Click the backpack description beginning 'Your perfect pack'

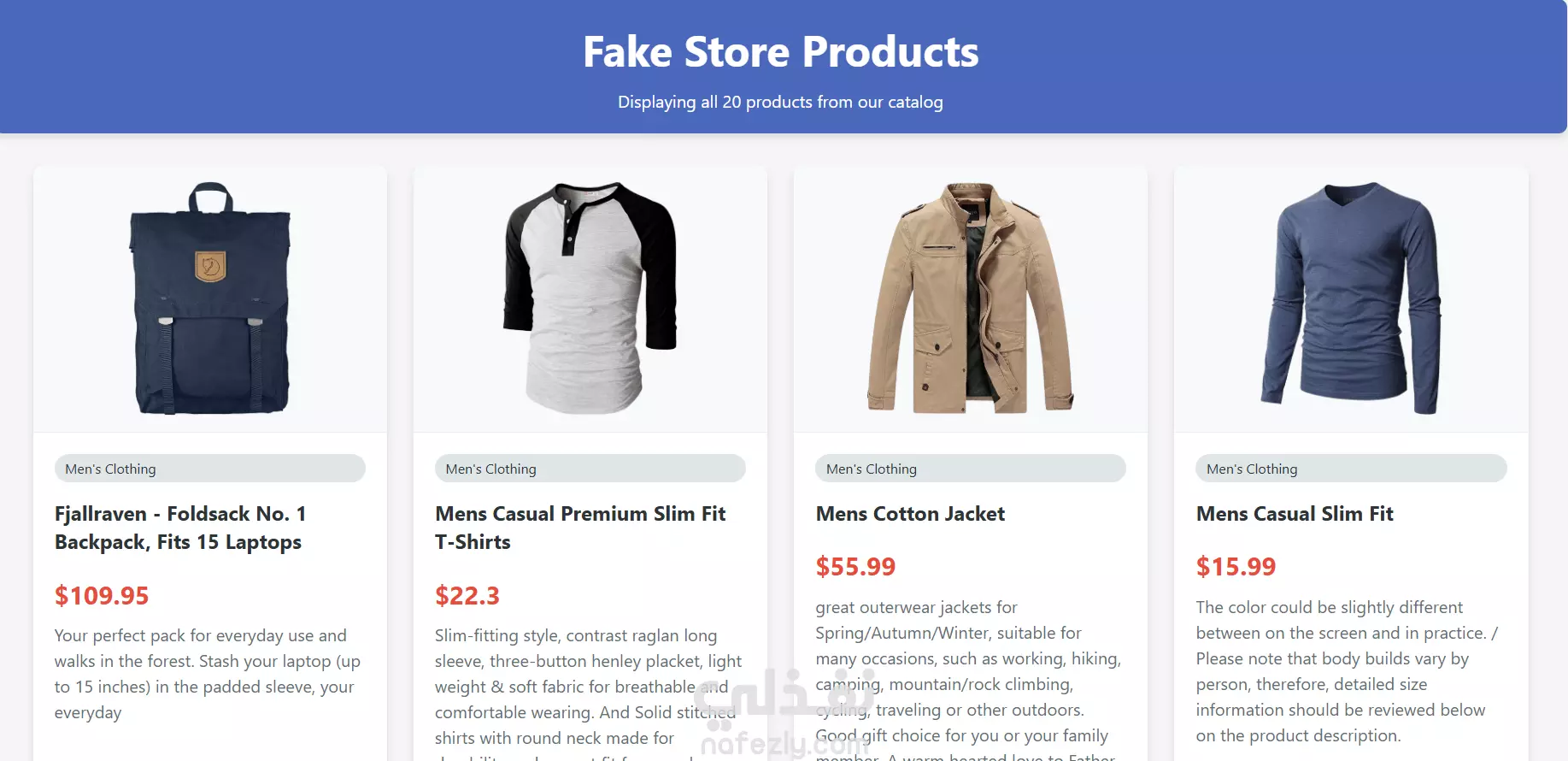[x=208, y=674]
